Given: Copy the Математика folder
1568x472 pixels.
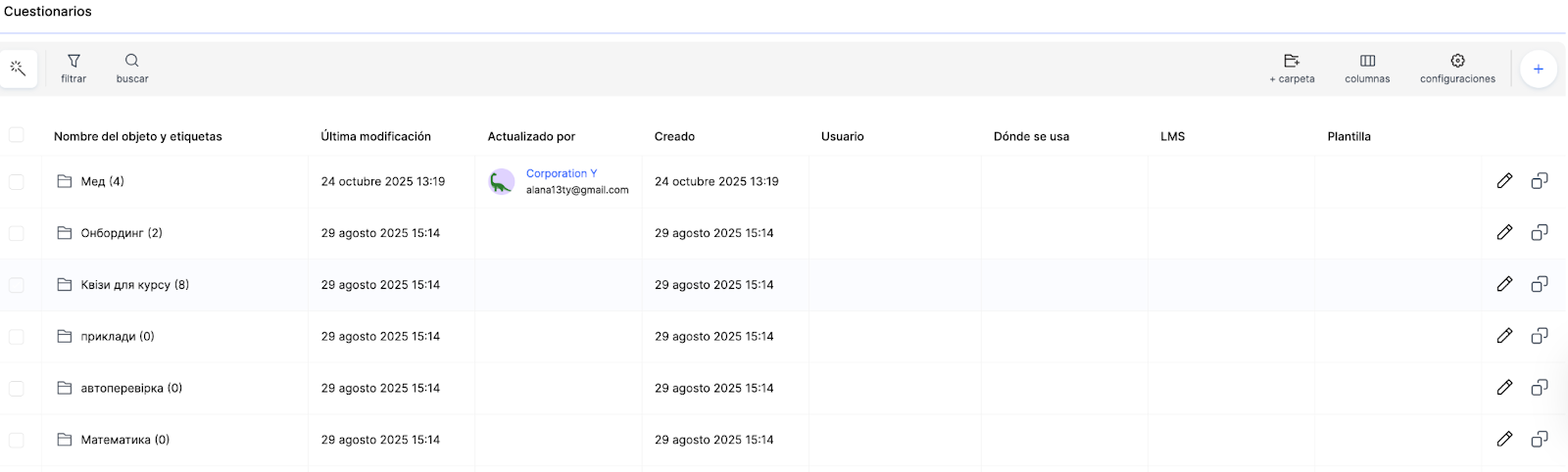Looking at the screenshot, I should click(1540, 440).
